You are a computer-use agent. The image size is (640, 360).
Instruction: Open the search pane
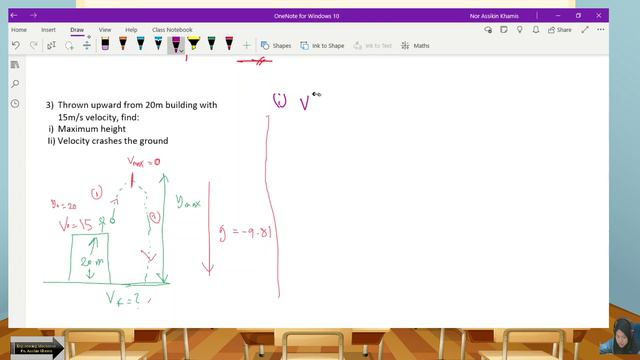pos(15,84)
